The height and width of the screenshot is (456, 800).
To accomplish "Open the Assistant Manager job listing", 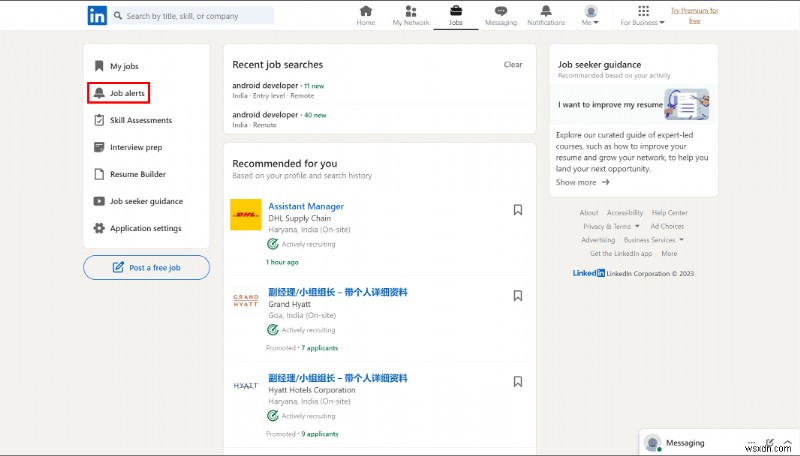I will (306, 206).
